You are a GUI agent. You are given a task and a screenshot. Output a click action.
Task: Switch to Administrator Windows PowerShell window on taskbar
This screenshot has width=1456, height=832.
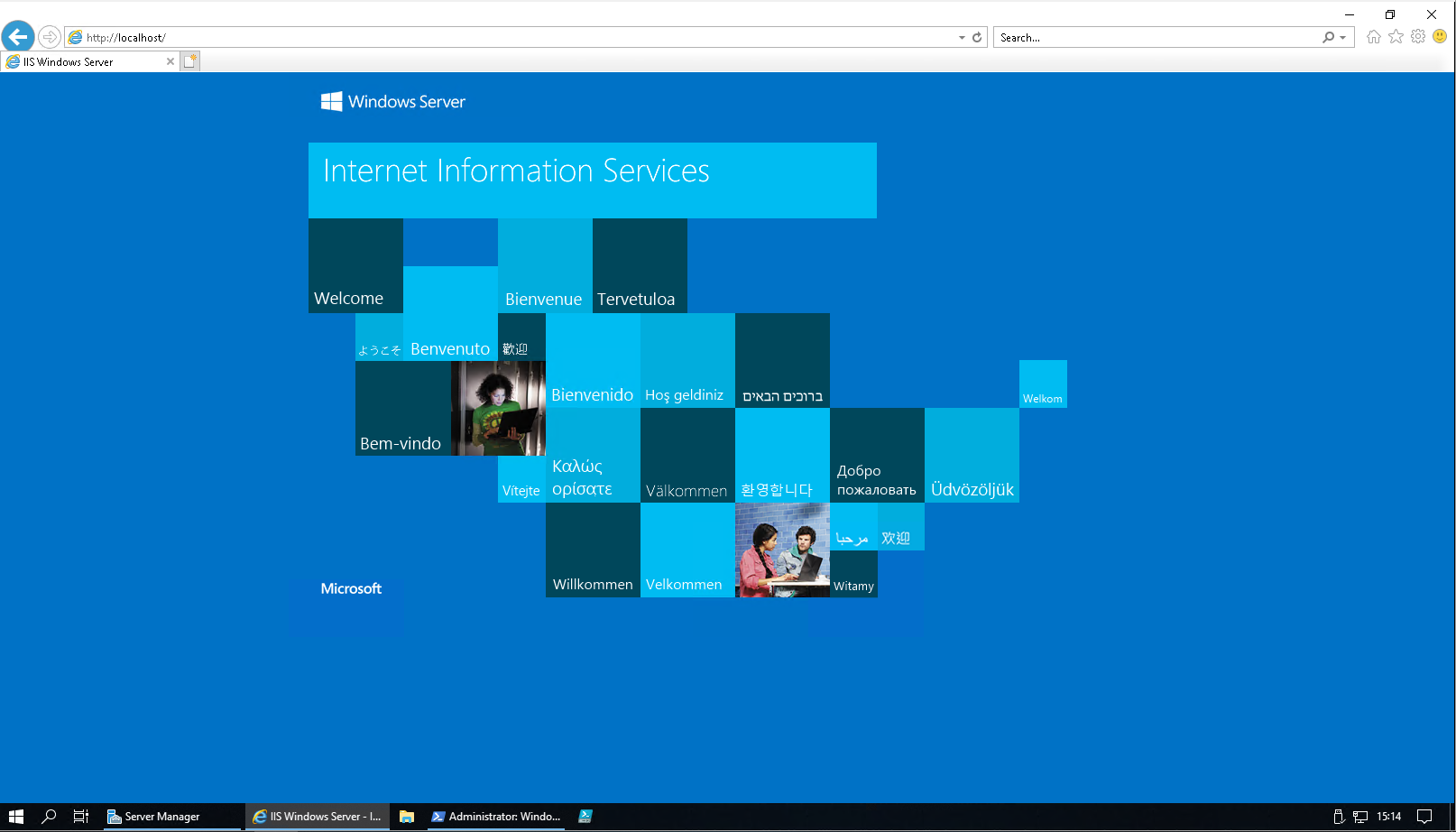tap(496, 817)
